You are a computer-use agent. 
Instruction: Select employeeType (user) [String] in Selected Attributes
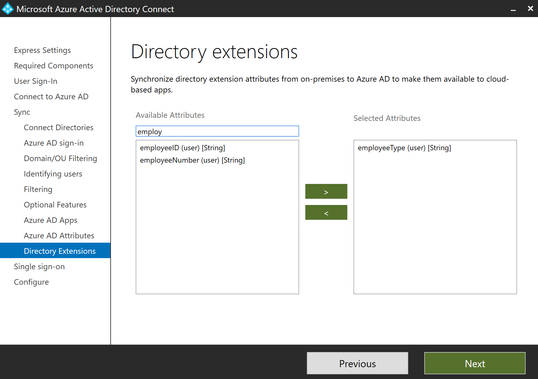coord(404,148)
